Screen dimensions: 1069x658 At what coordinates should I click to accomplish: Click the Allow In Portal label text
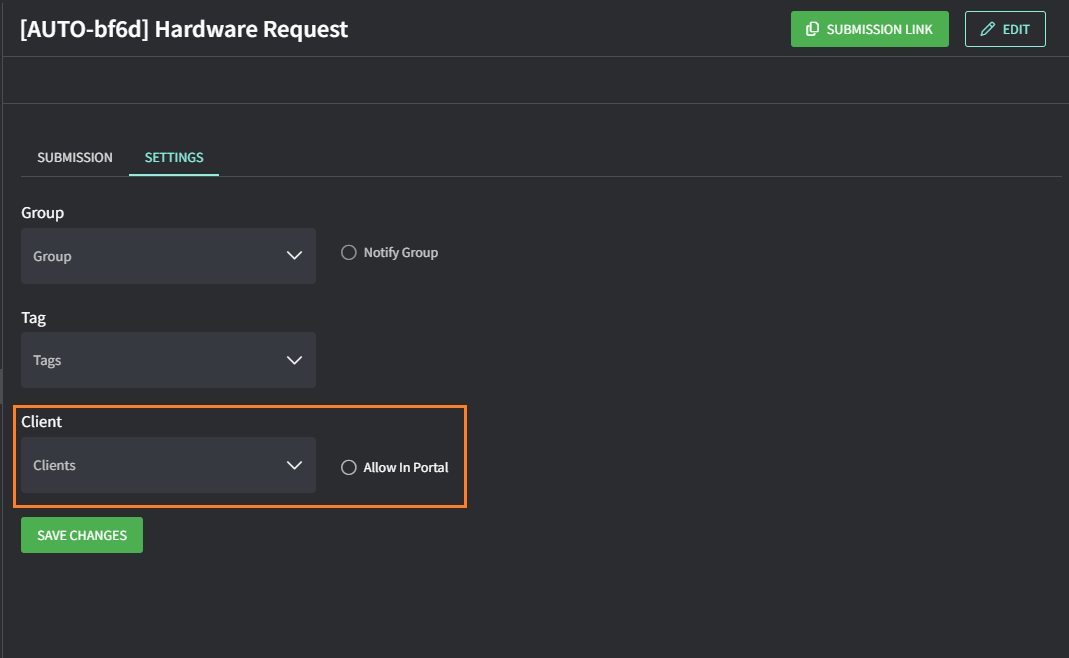coord(406,467)
